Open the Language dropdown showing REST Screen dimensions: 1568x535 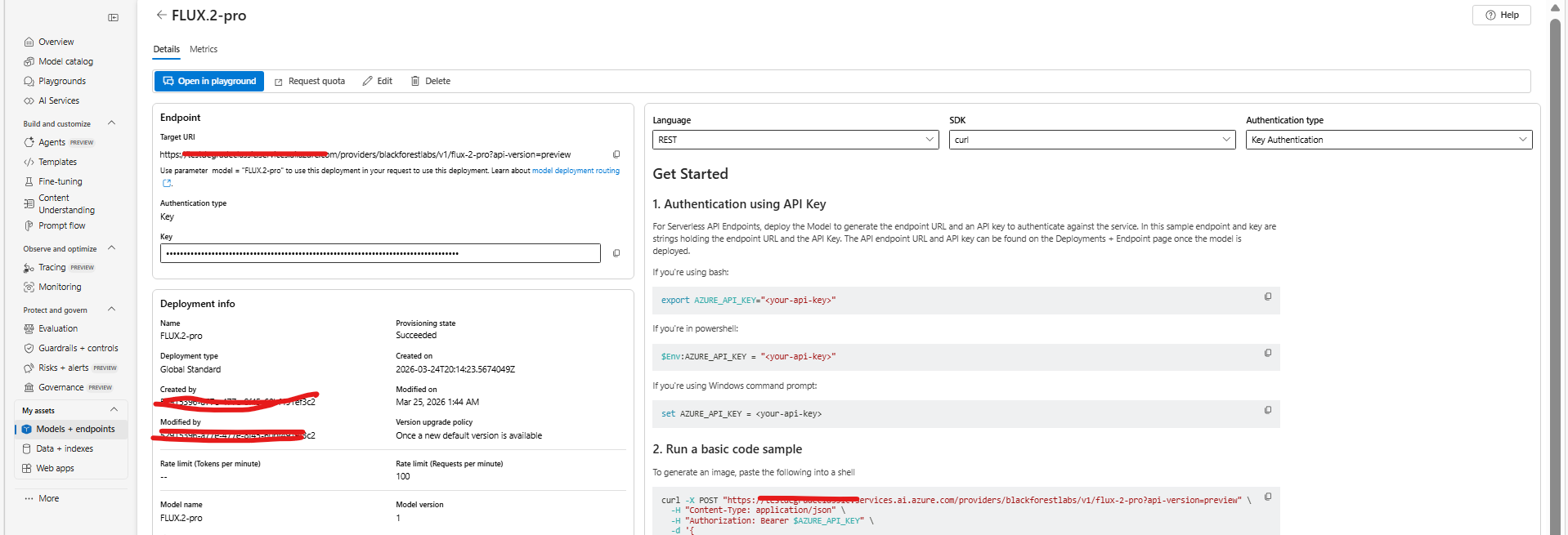(x=795, y=140)
